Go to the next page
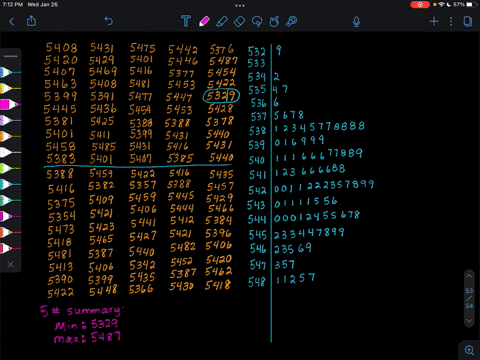The height and width of the screenshot is (360, 480). (x=469, y=321)
